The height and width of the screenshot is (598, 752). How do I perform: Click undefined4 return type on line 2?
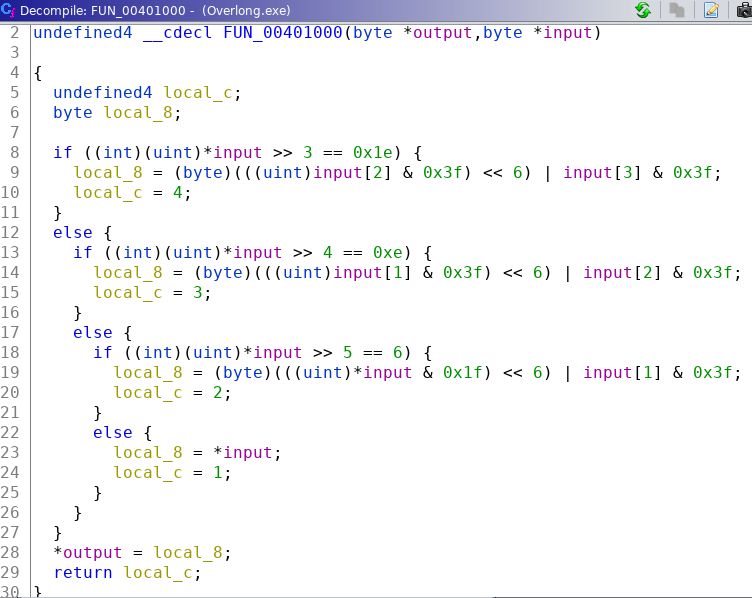[83, 33]
